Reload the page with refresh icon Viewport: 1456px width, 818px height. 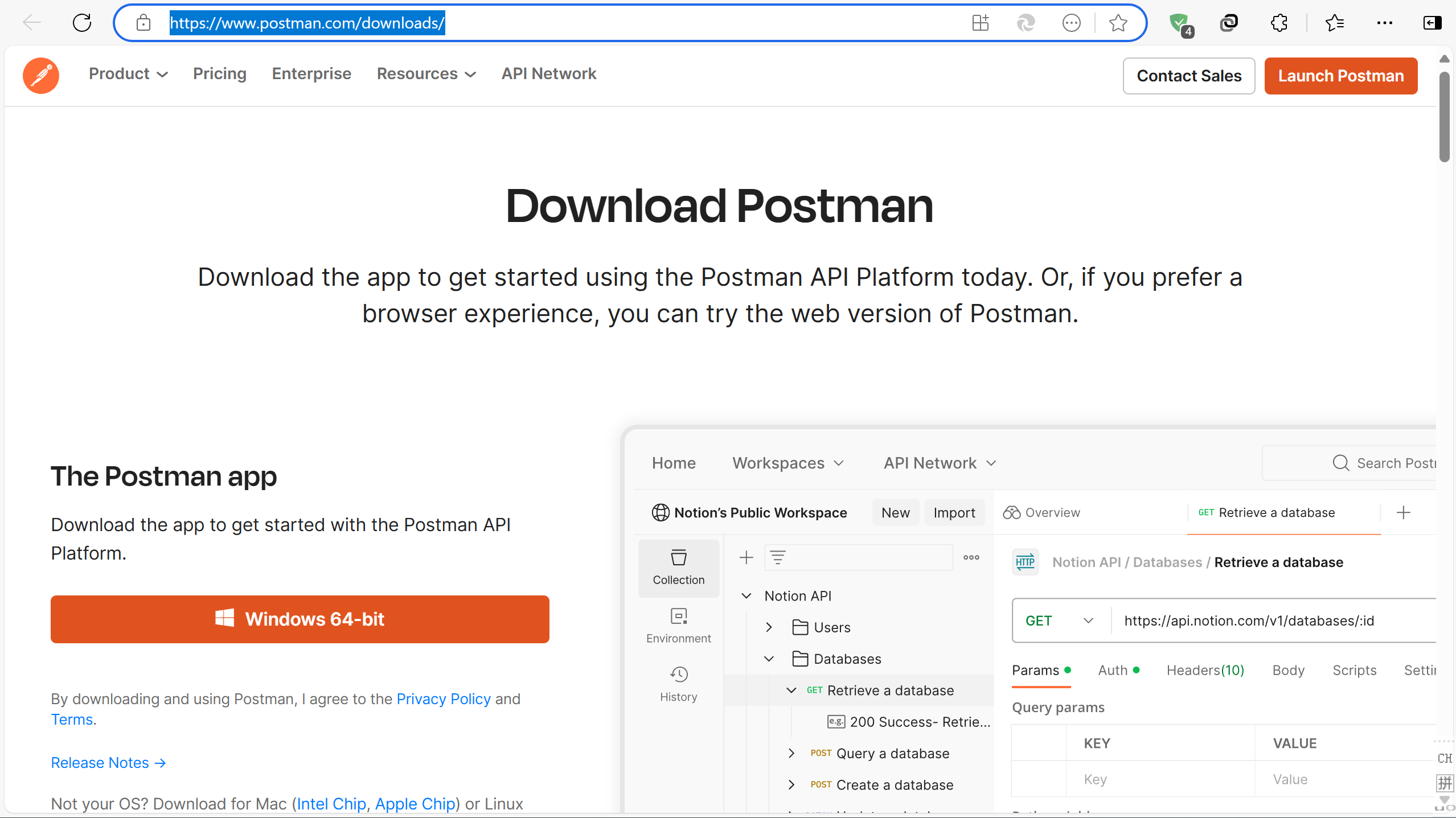[82, 23]
